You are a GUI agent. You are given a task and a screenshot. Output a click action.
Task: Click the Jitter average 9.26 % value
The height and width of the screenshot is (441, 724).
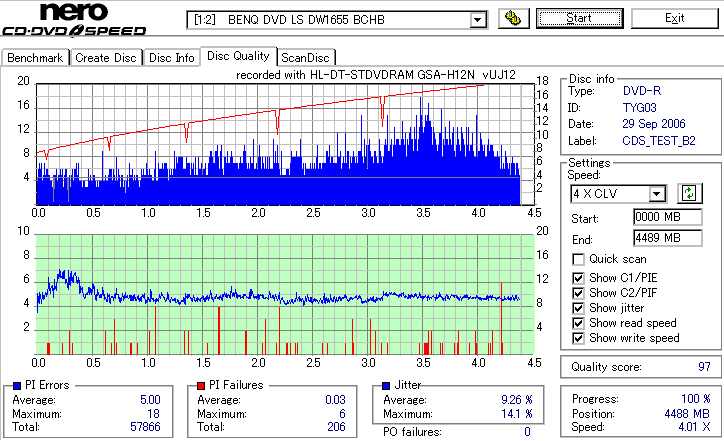517,399
